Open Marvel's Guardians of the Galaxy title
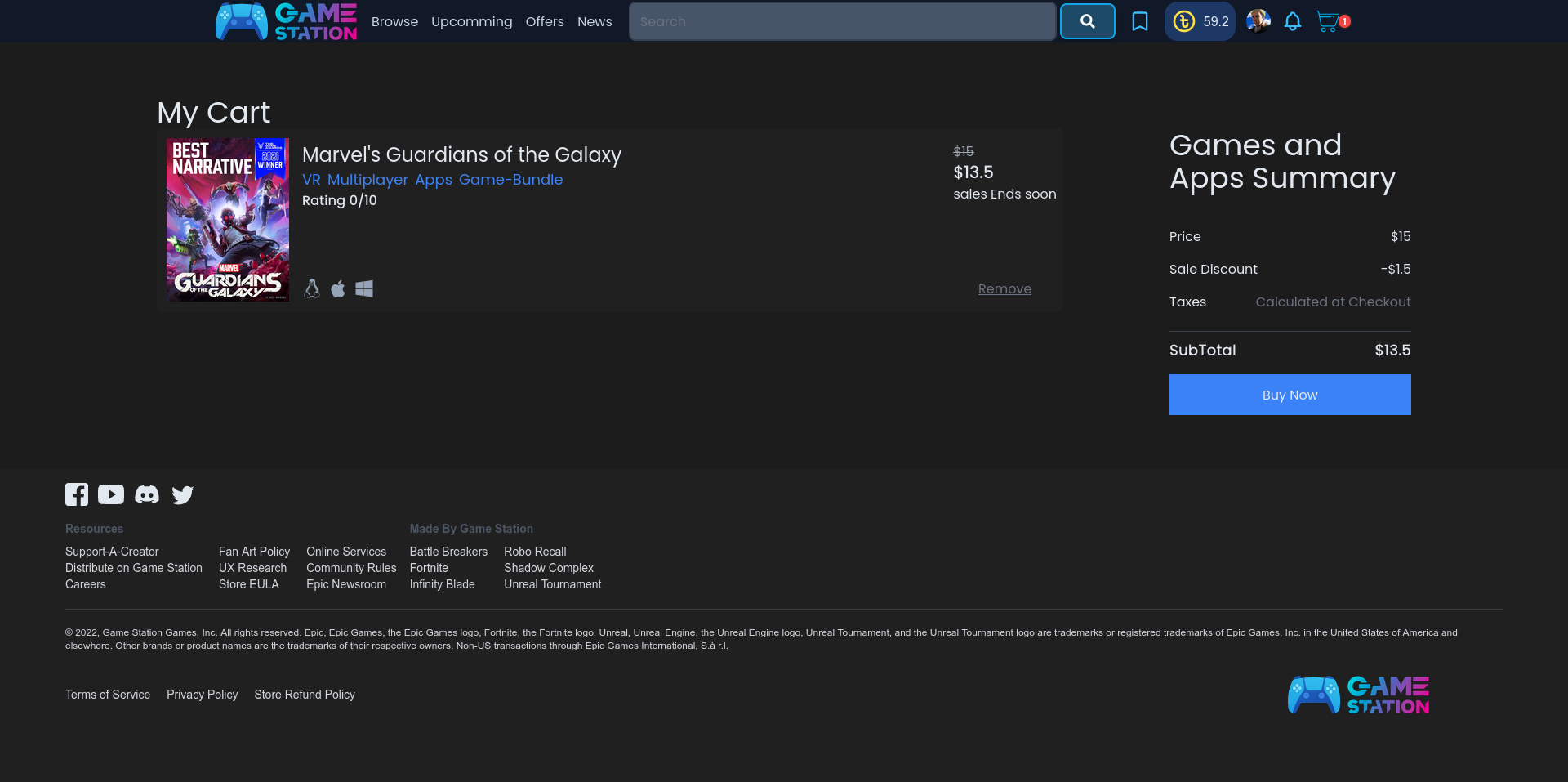Screen dimensions: 1568x782 tap(461, 154)
